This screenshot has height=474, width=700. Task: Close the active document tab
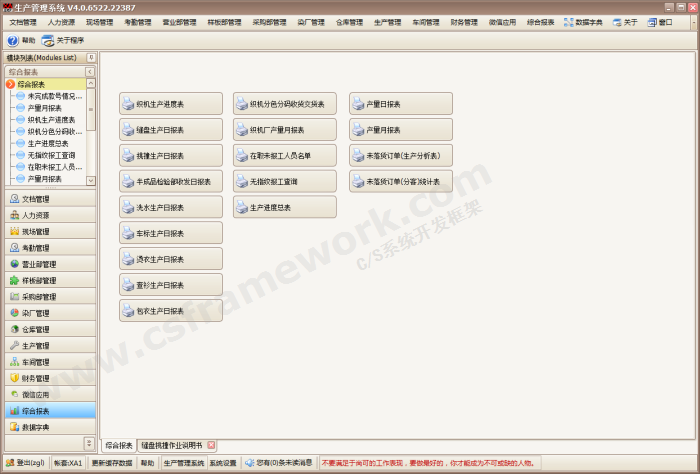(211, 445)
